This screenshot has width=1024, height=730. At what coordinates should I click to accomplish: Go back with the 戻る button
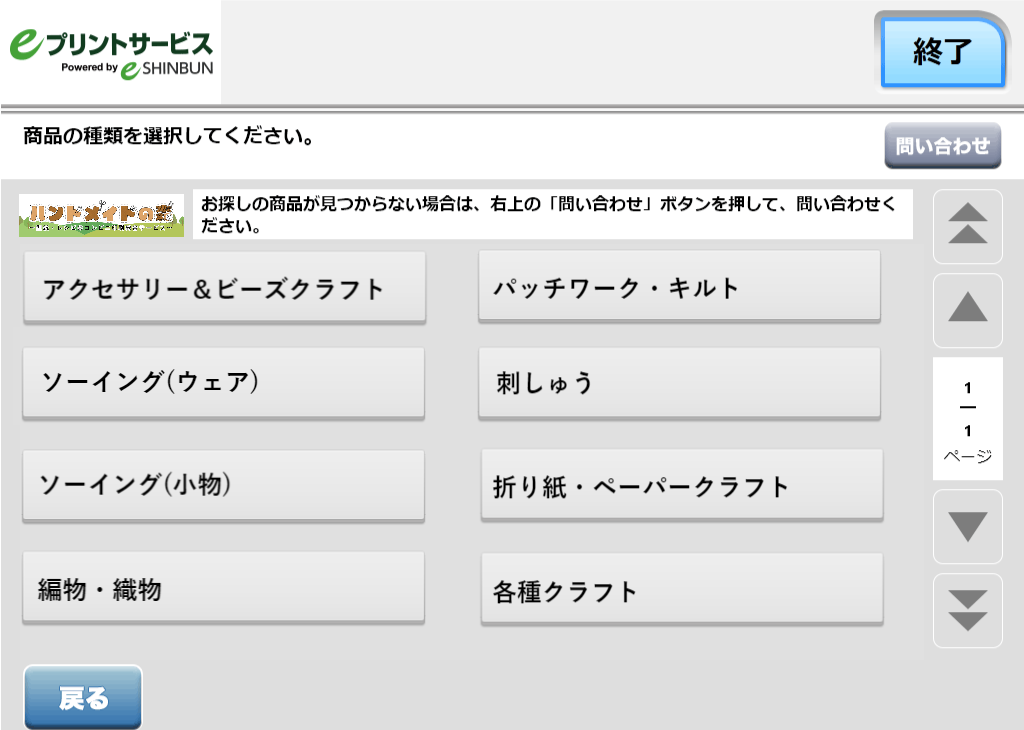point(82,697)
